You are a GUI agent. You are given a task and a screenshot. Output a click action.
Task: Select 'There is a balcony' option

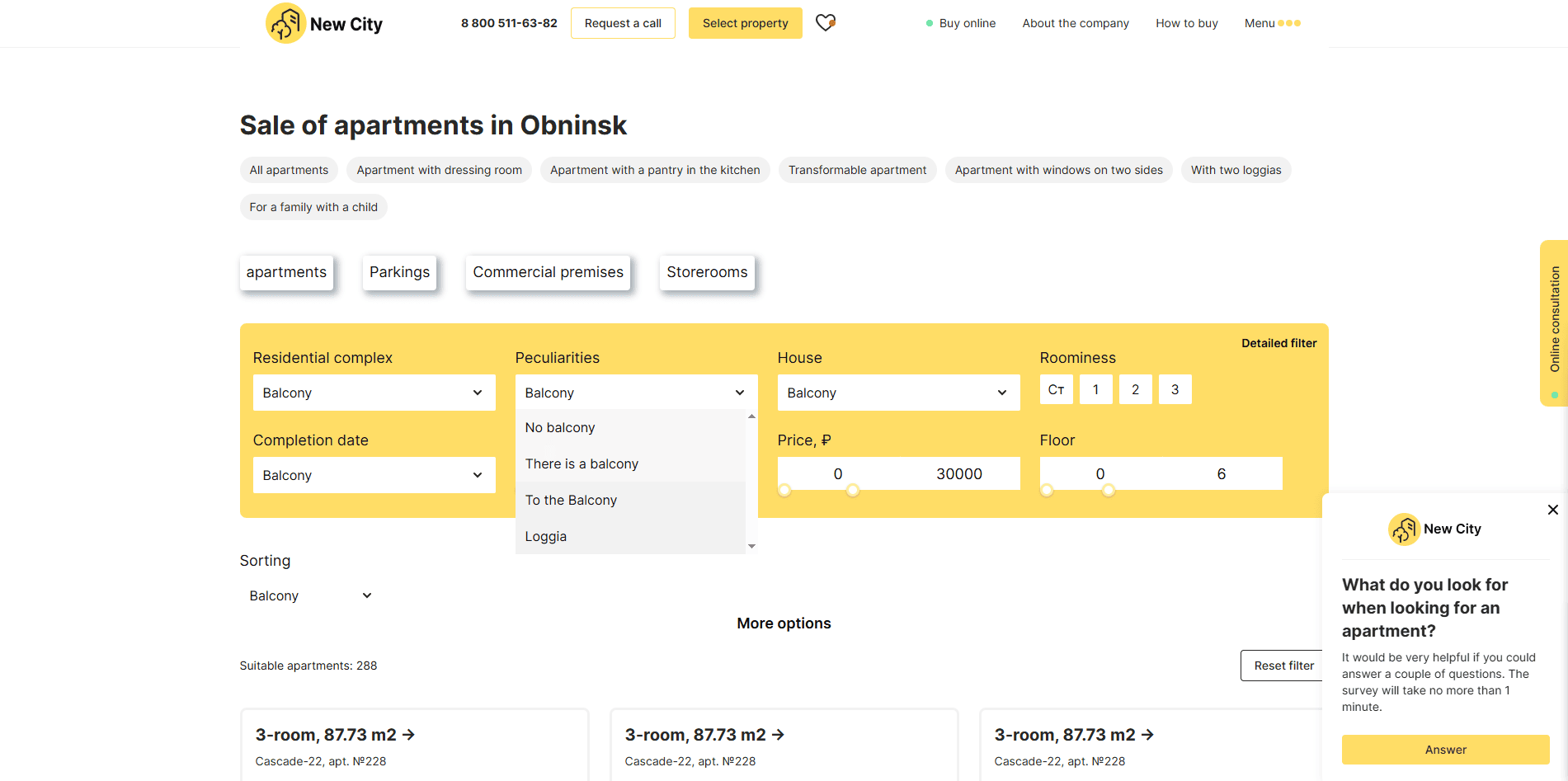(x=582, y=464)
